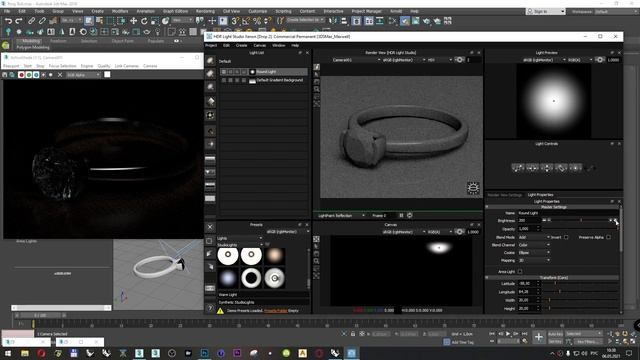This screenshot has height=360, width=640.
Task: Open the Lights dropdown in Presets
Action: point(240,238)
